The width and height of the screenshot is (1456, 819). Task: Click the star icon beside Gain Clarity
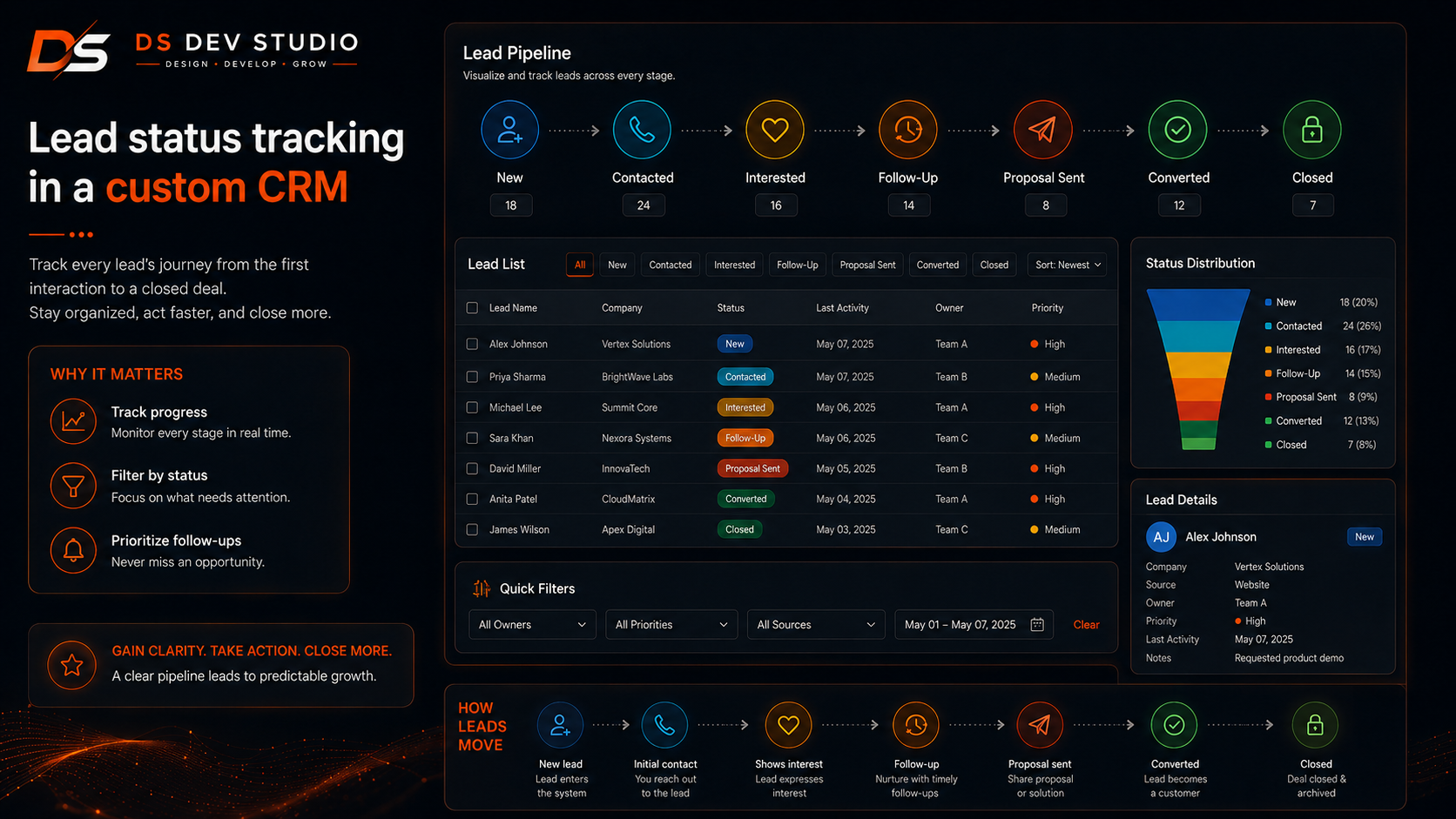click(x=72, y=666)
